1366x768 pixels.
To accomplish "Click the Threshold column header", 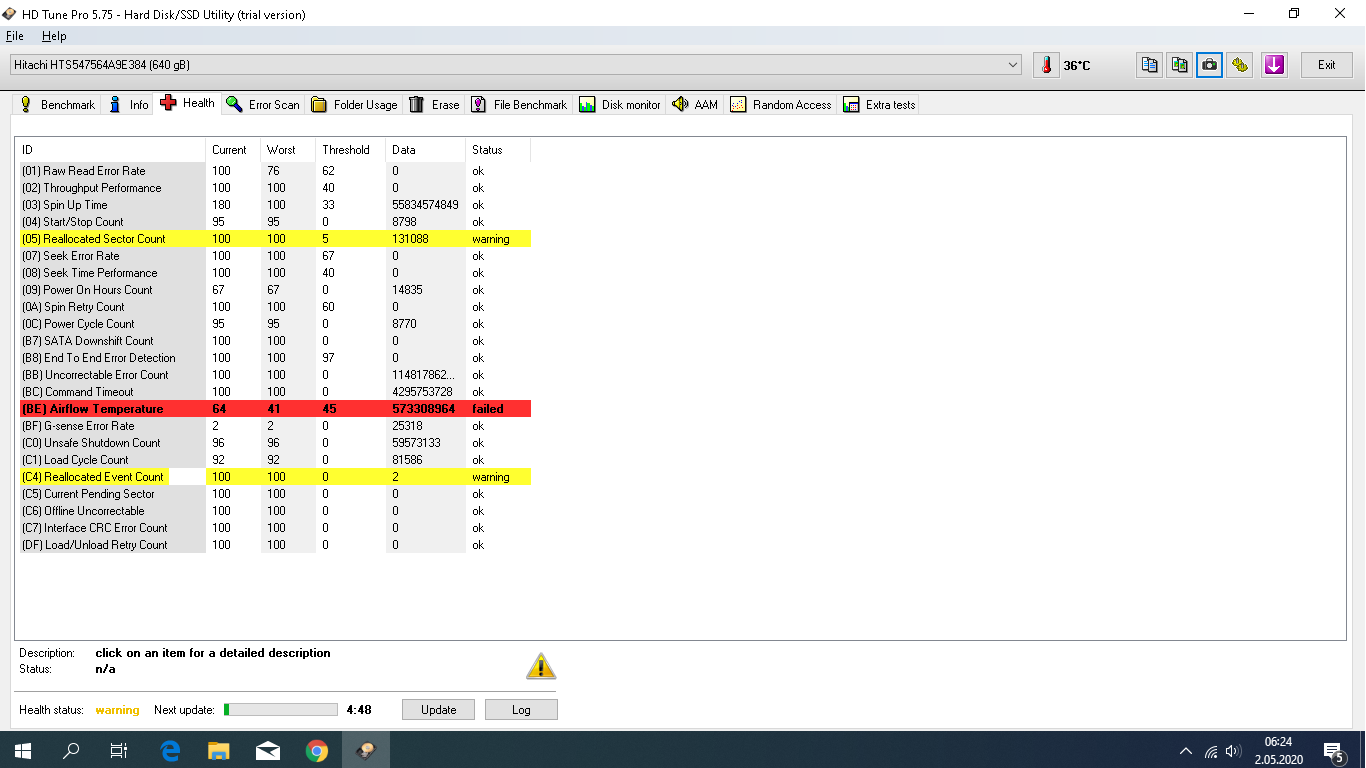I will click(351, 150).
